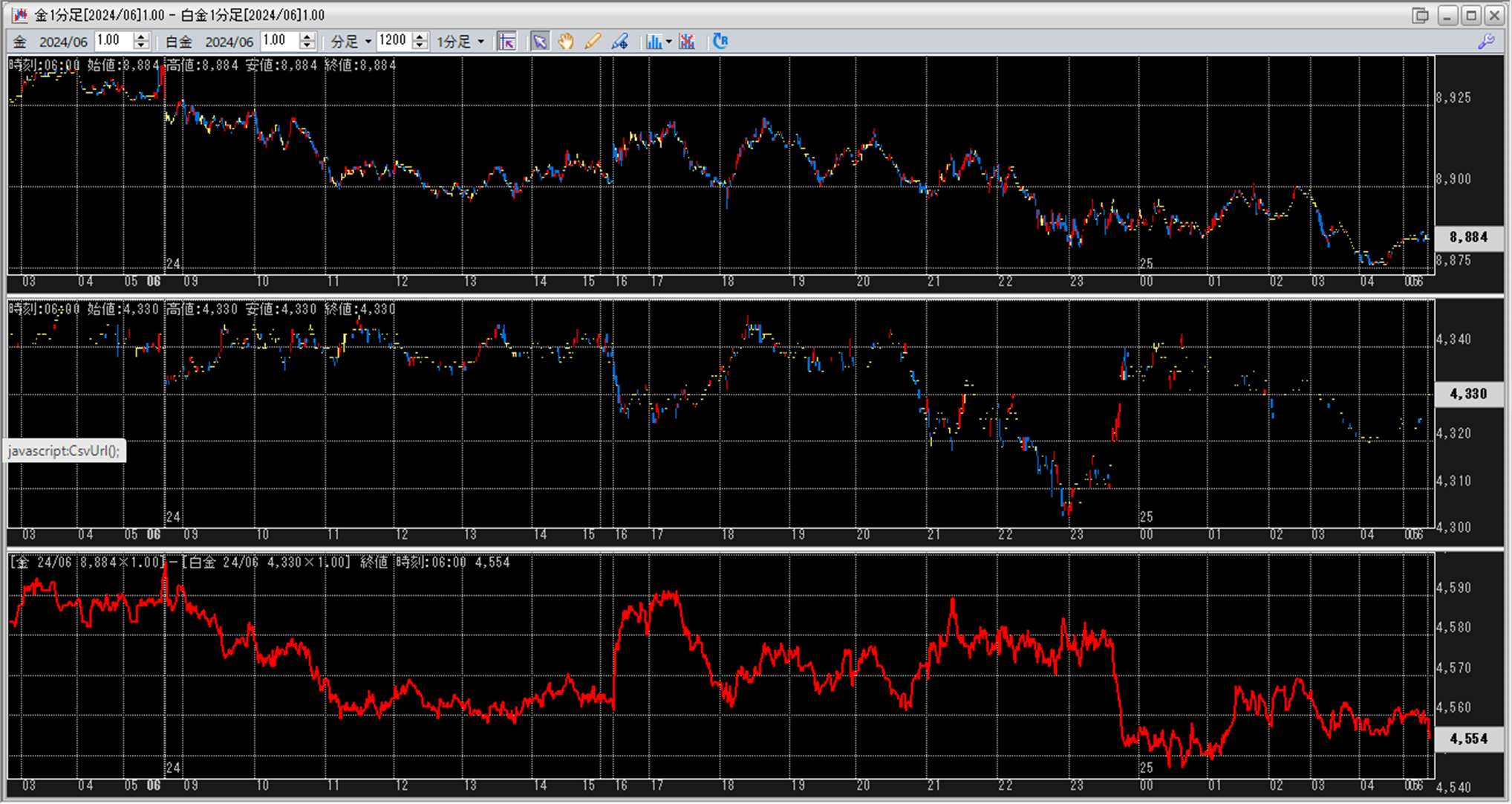Viewport: 1512px width, 804px height.
Task: Click the bar chart indicator icon
Action: (x=654, y=42)
